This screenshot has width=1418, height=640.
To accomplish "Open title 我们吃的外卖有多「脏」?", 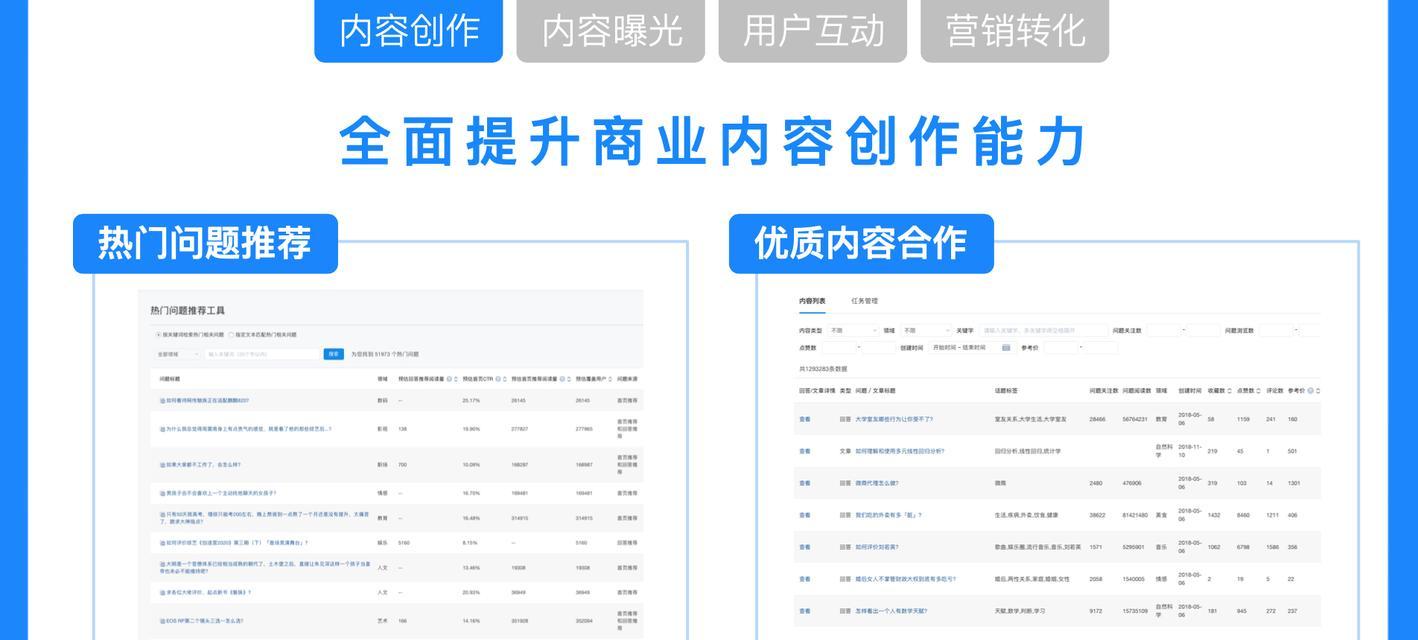I will 888,515.
